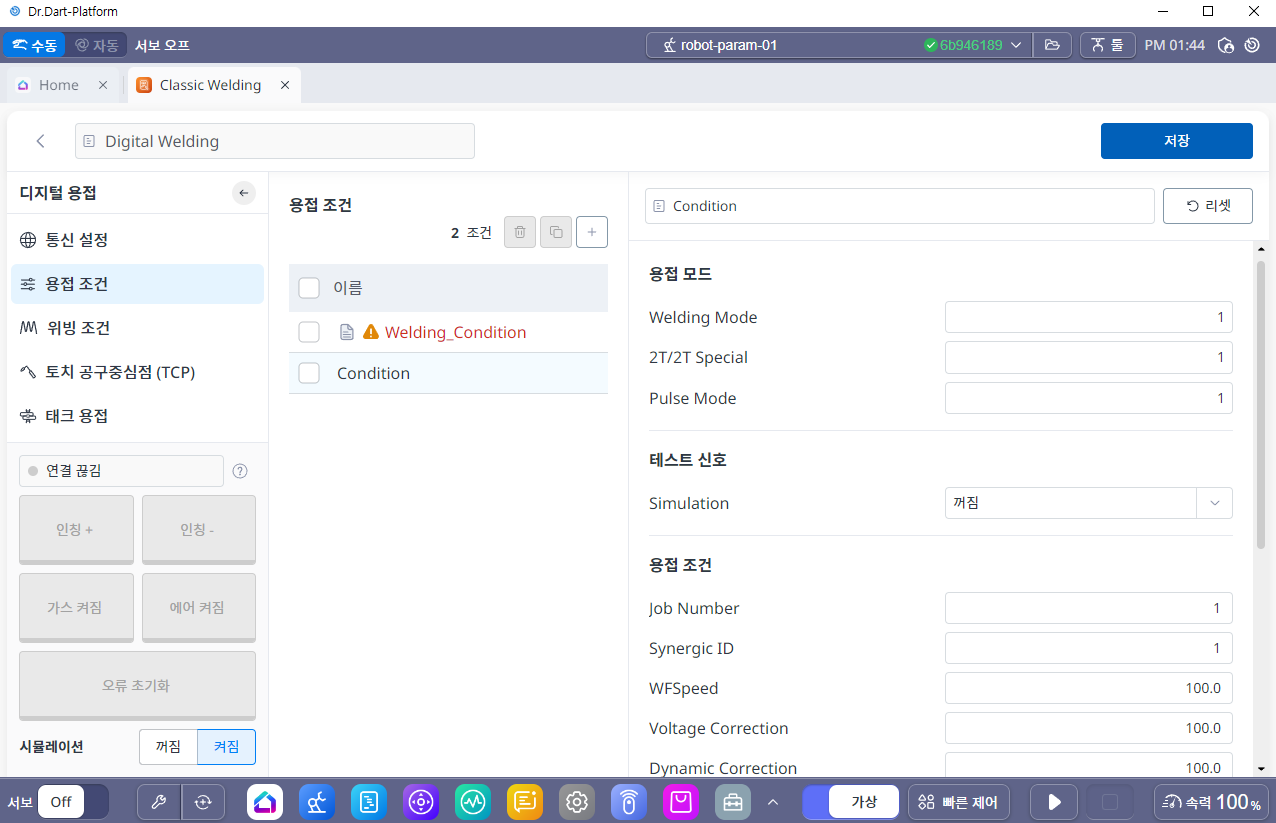Tick the checkbox beside Condition row

pyautogui.click(x=309, y=373)
